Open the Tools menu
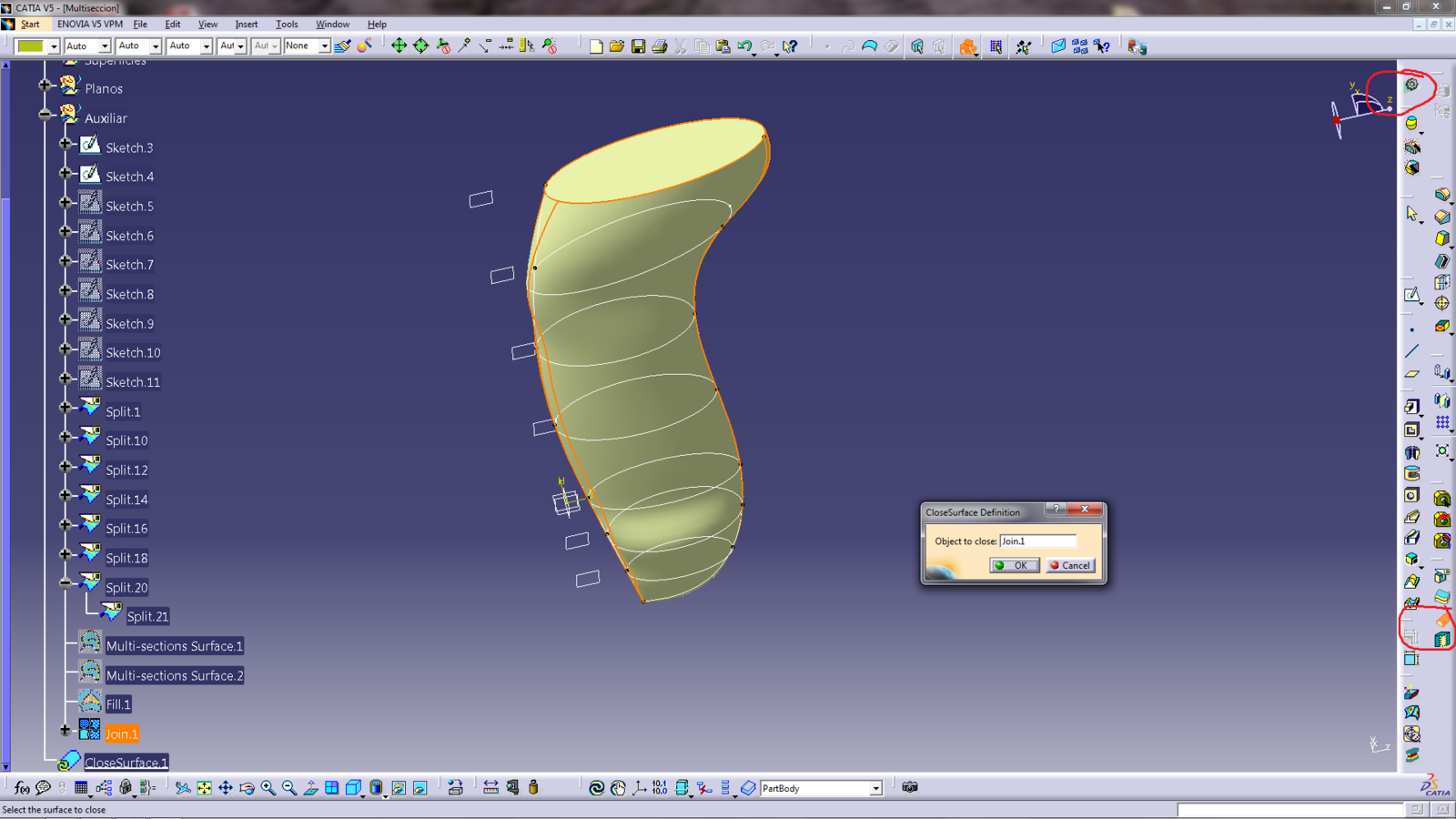Screen dimensions: 1456x819 coord(287,25)
